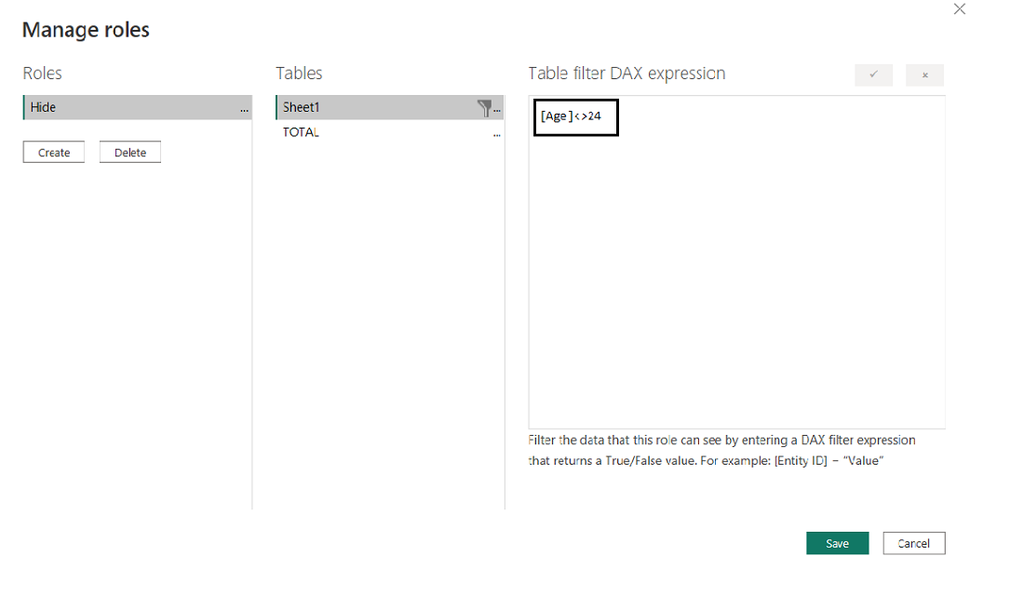Open more options for Sheet1 table
Screen dimensions: 1024x610
click(x=498, y=109)
